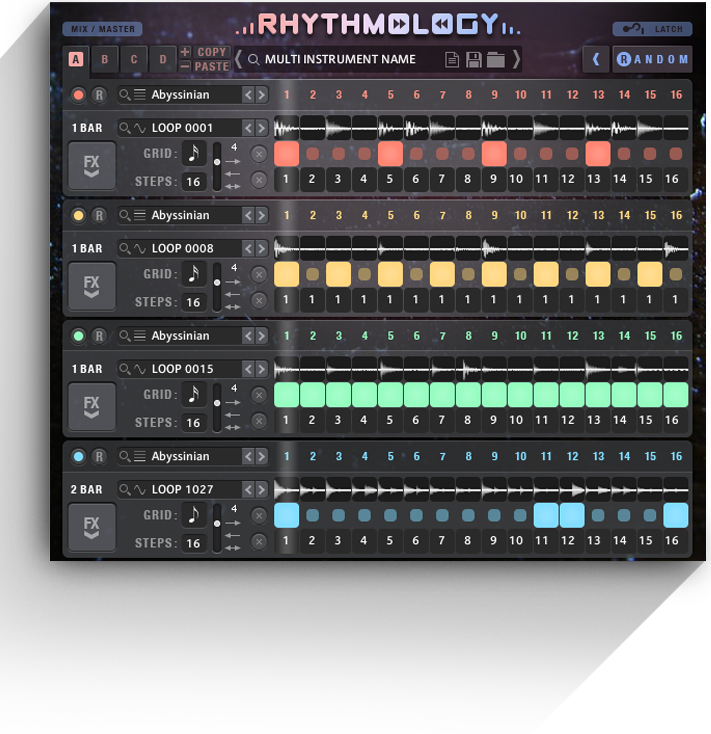Viewport: 711px width, 734px height.
Task: Expand the FX panel for LOOP 1027
Action: pyautogui.click(x=92, y=527)
